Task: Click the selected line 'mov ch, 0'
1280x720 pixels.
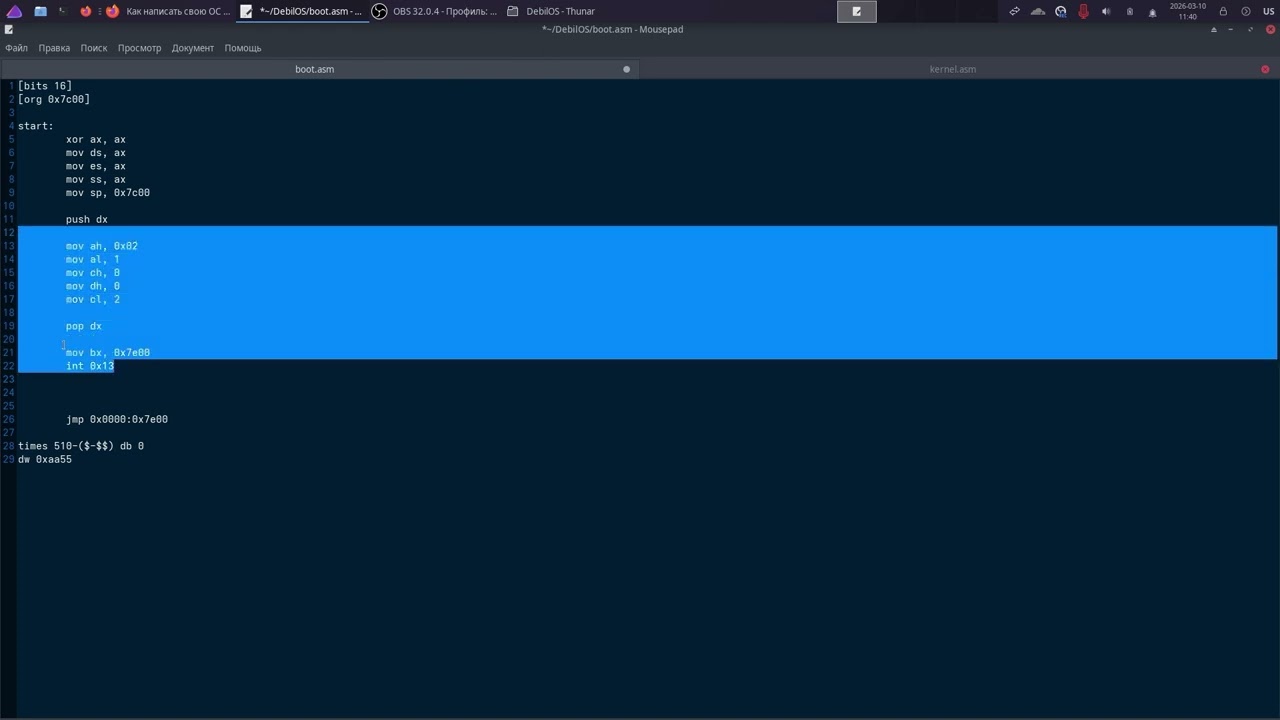Action: 93,273
